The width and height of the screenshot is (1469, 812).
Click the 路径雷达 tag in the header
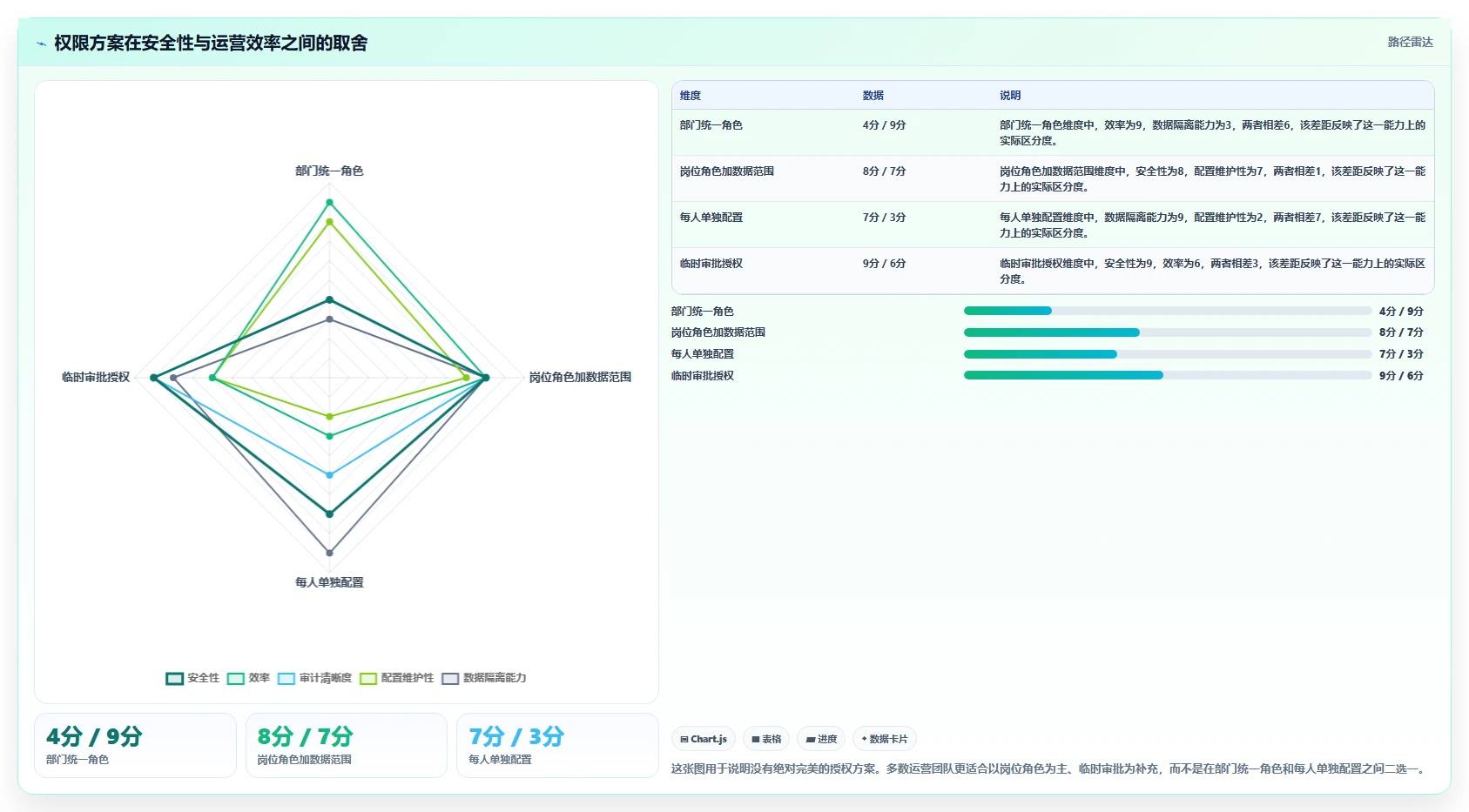[x=1410, y=42]
